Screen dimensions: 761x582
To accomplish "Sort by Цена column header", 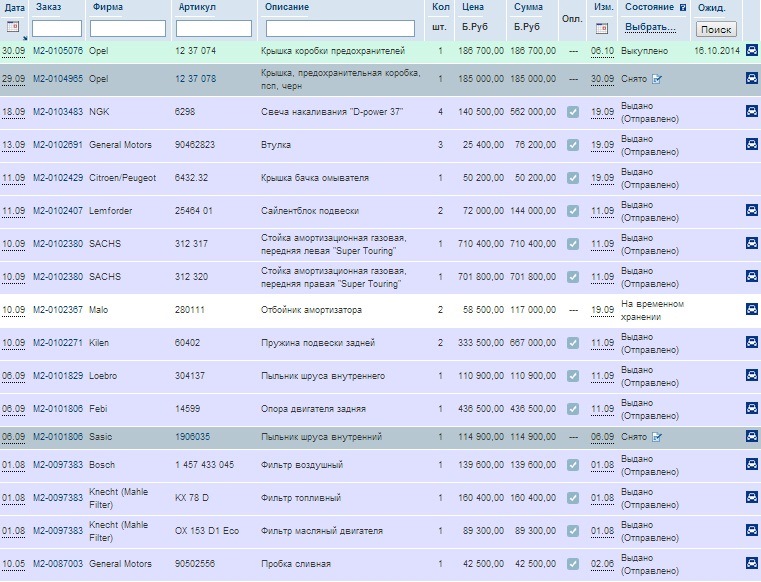I will pos(473,7).
